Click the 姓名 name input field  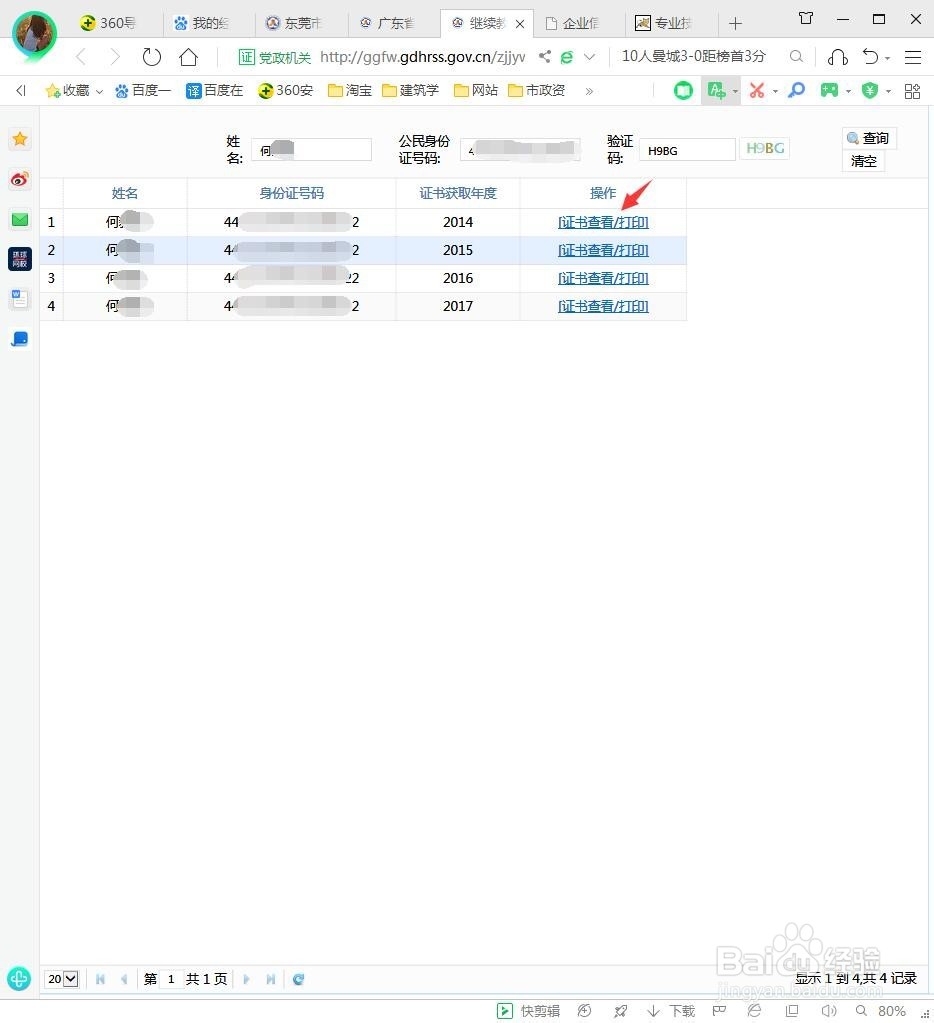coord(312,149)
